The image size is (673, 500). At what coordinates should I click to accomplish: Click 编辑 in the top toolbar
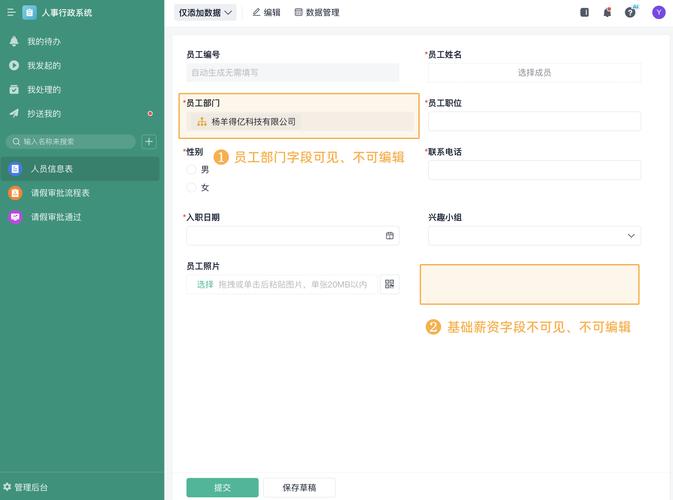(x=266, y=12)
